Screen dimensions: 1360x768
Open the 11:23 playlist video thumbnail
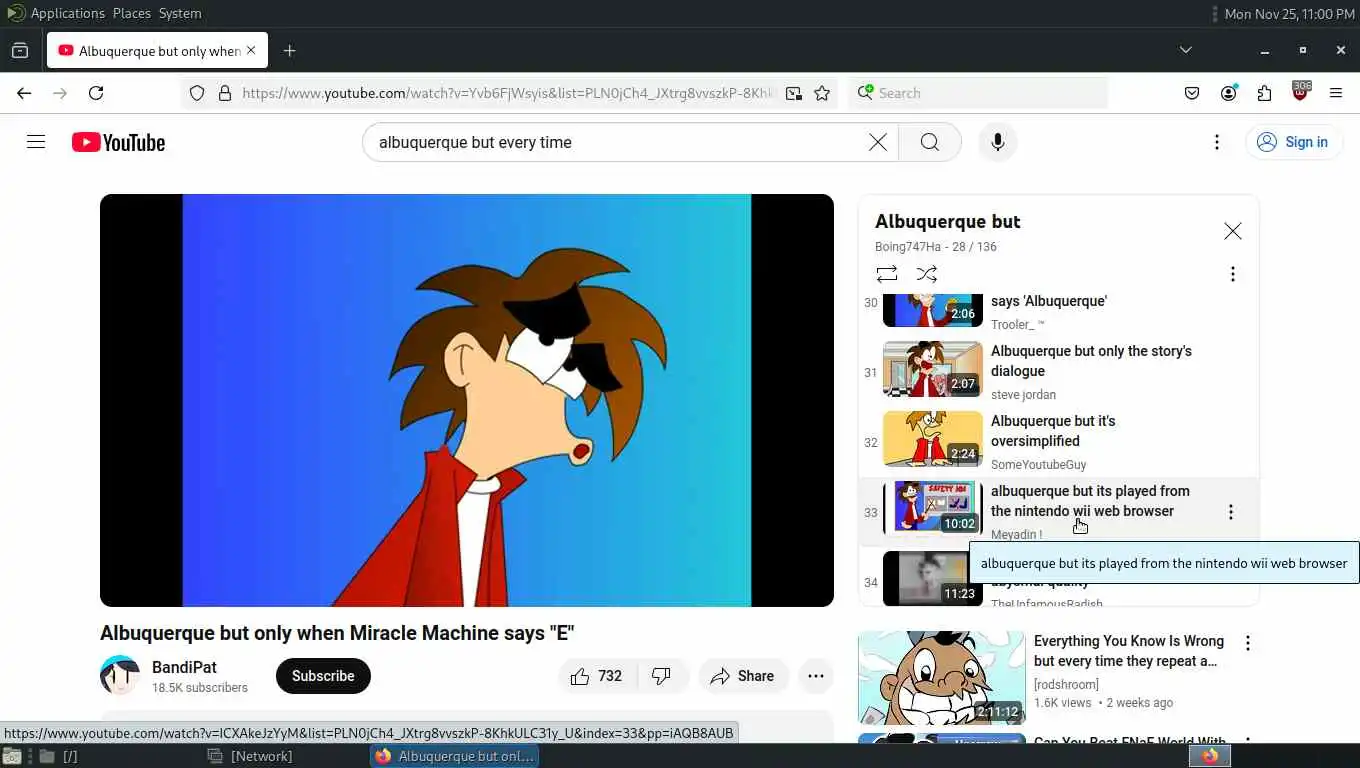tap(933, 578)
